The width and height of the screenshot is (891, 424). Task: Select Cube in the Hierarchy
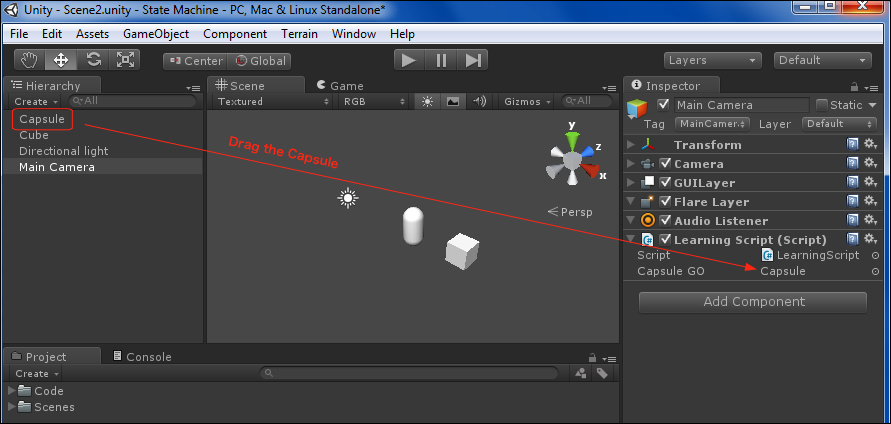[x=34, y=135]
